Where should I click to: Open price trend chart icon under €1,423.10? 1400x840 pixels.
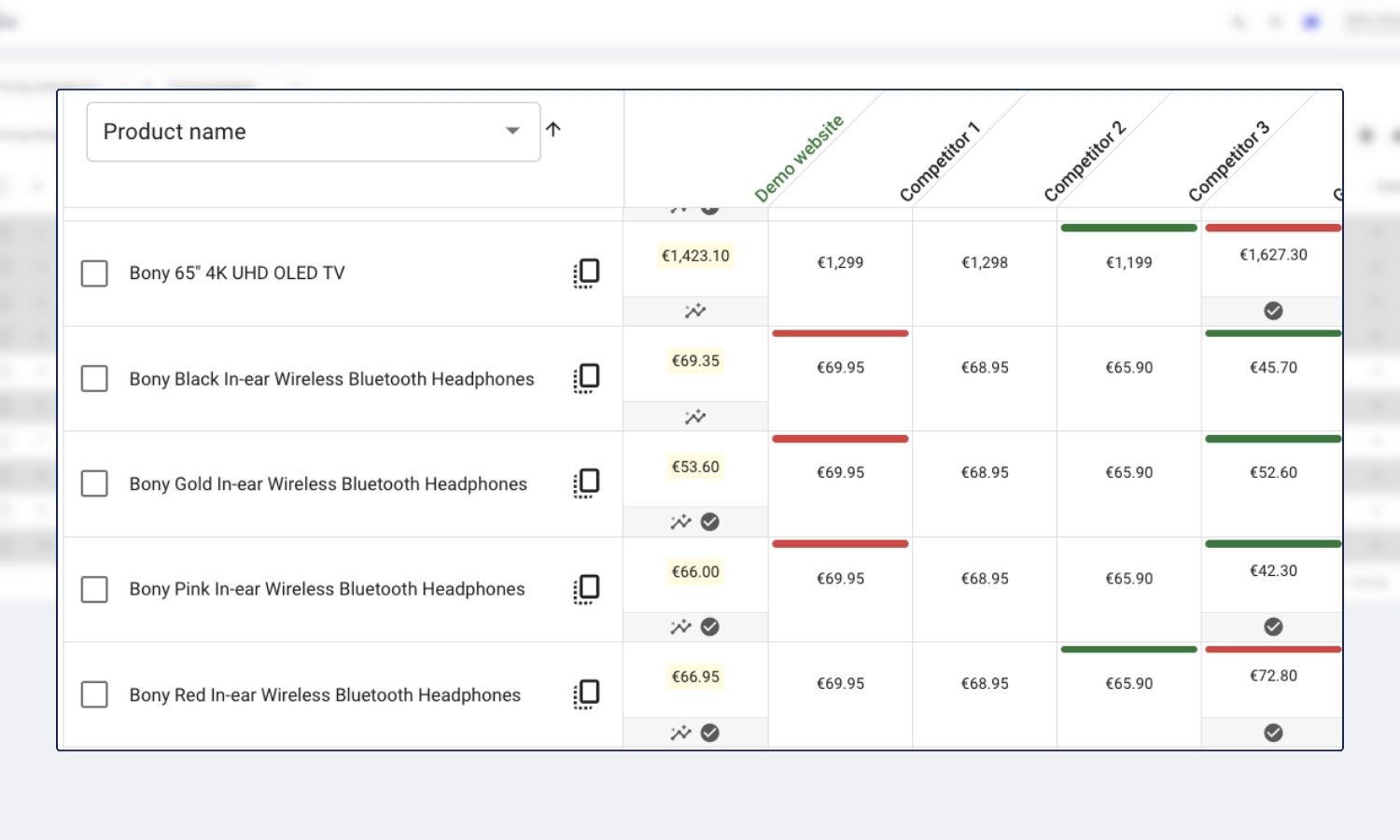(695, 311)
